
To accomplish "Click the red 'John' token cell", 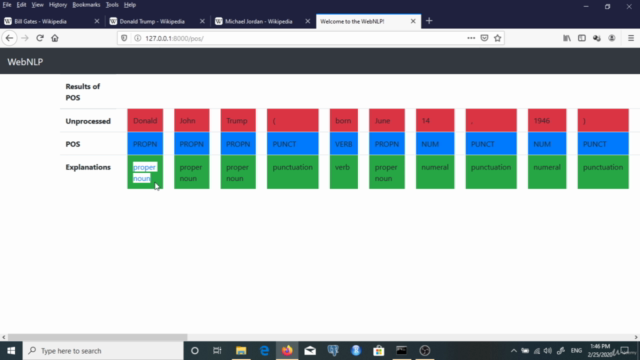I will point(191,120).
